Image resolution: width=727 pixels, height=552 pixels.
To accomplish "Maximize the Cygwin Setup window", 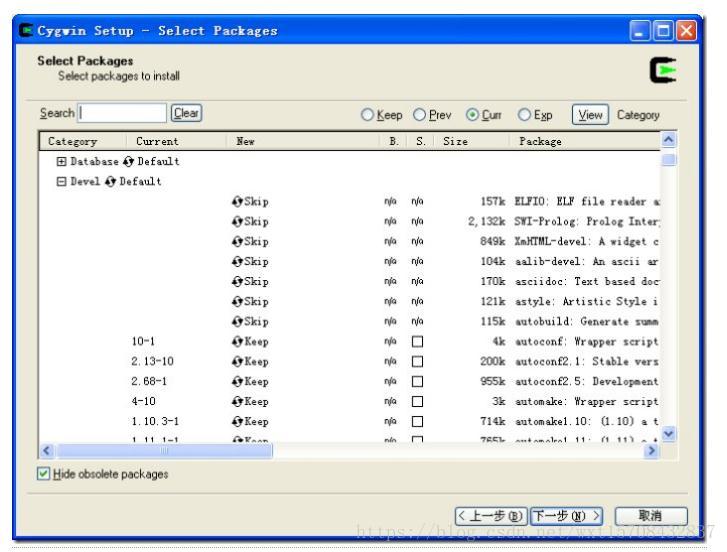I will (x=663, y=31).
